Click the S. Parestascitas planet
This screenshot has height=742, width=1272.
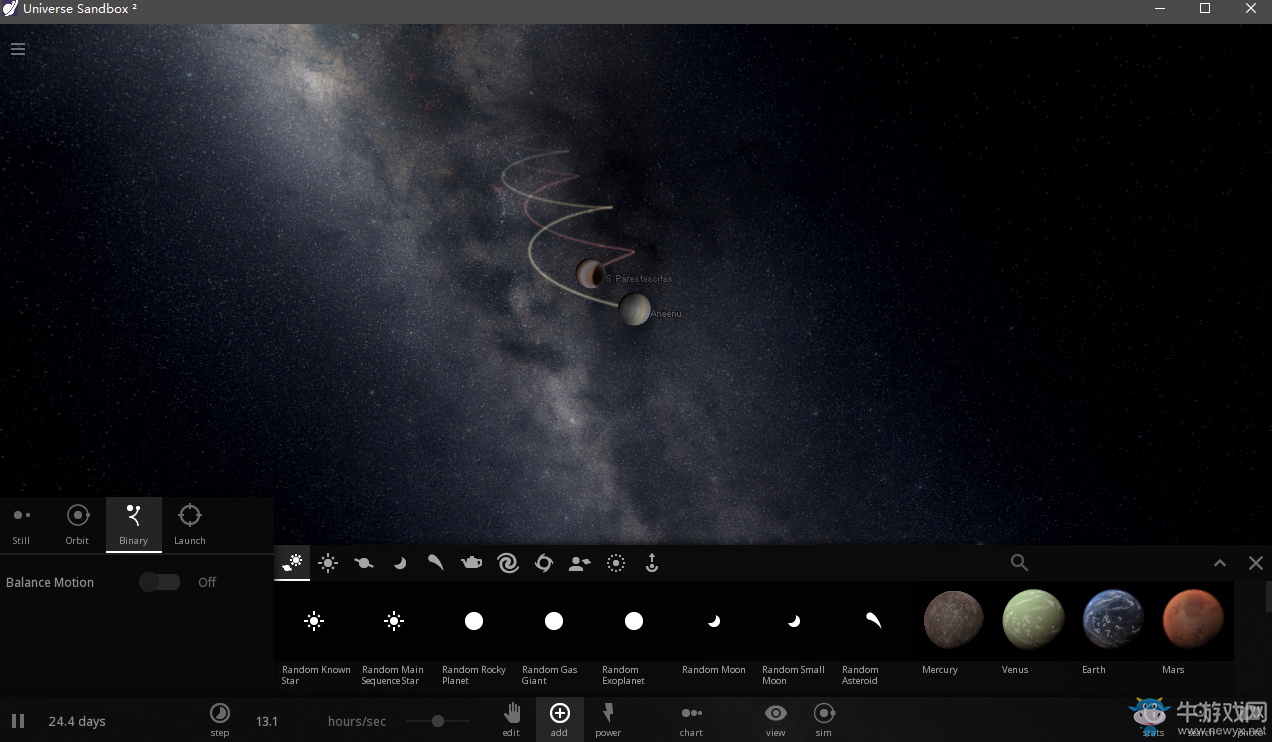[x=590, y=273]
